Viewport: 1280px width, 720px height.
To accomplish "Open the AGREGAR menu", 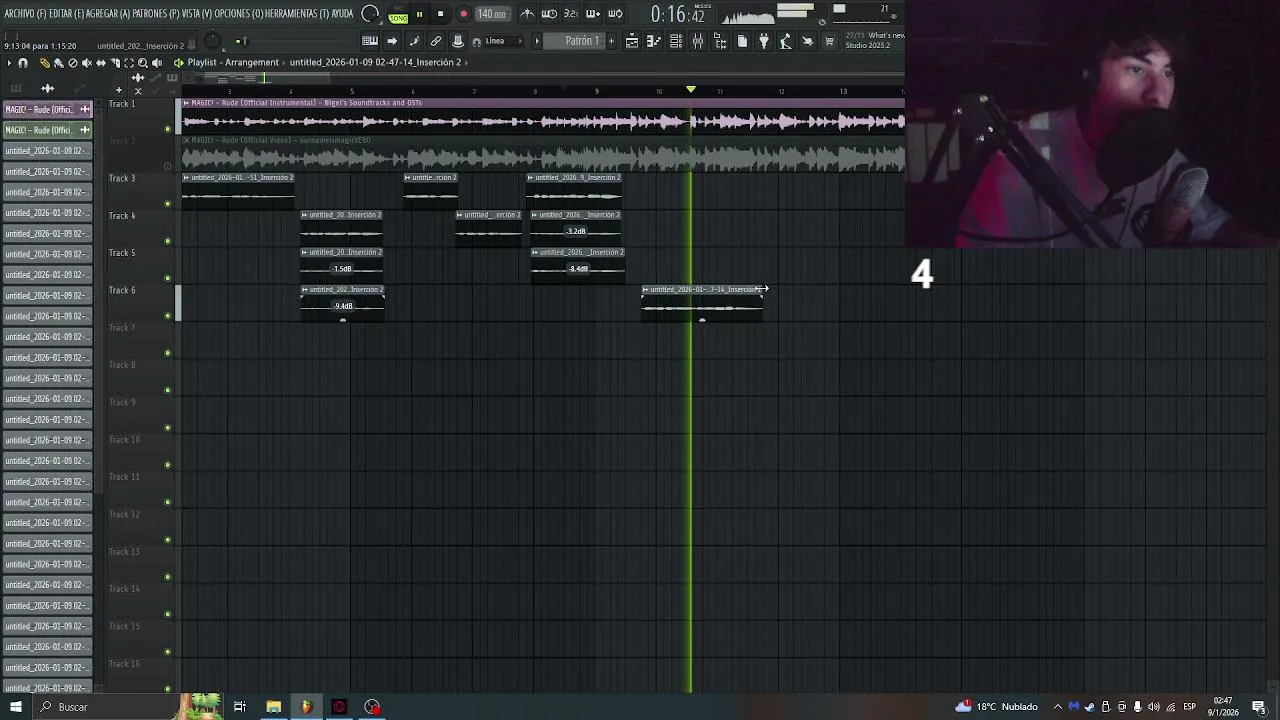I will pyautogui.click(x=108, y=14).
